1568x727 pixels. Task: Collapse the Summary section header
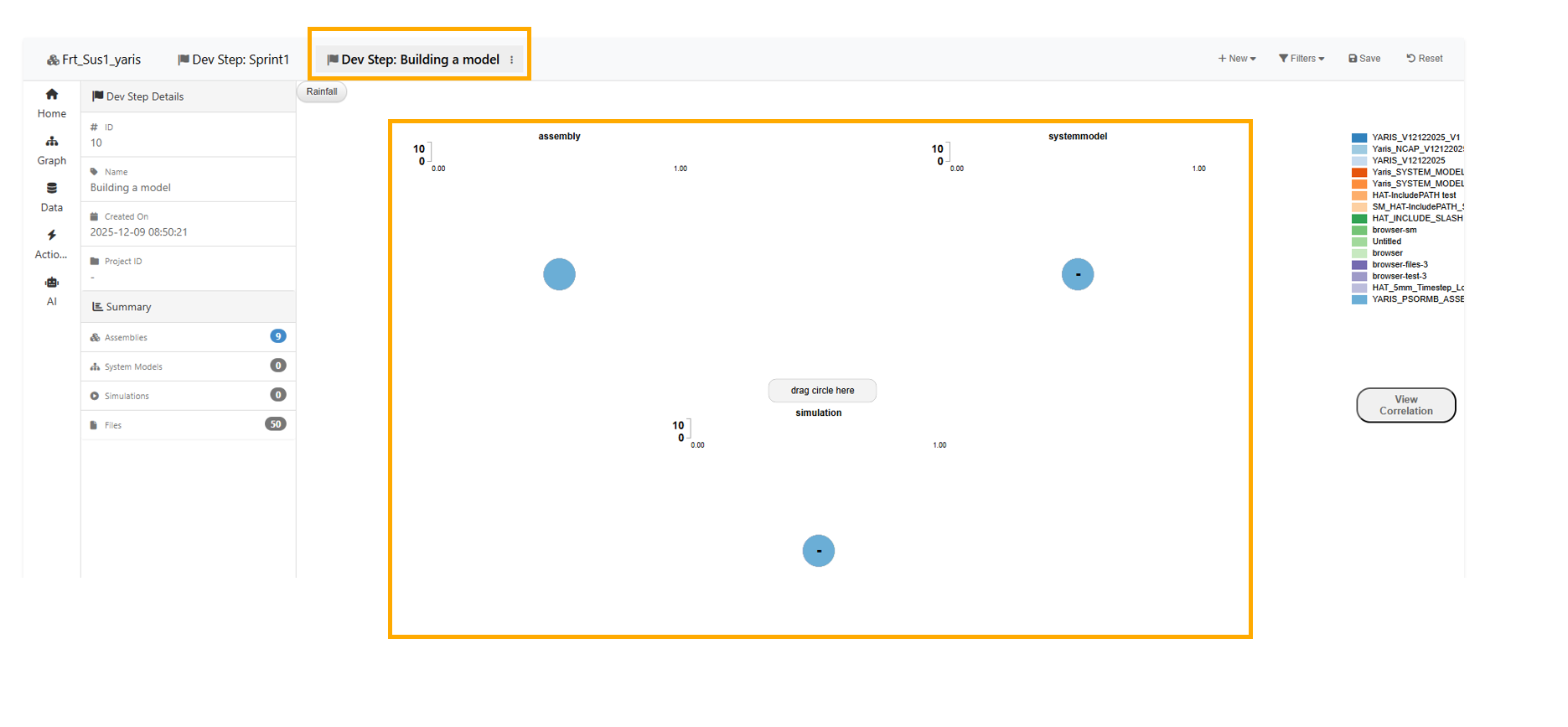coord(188,307)
